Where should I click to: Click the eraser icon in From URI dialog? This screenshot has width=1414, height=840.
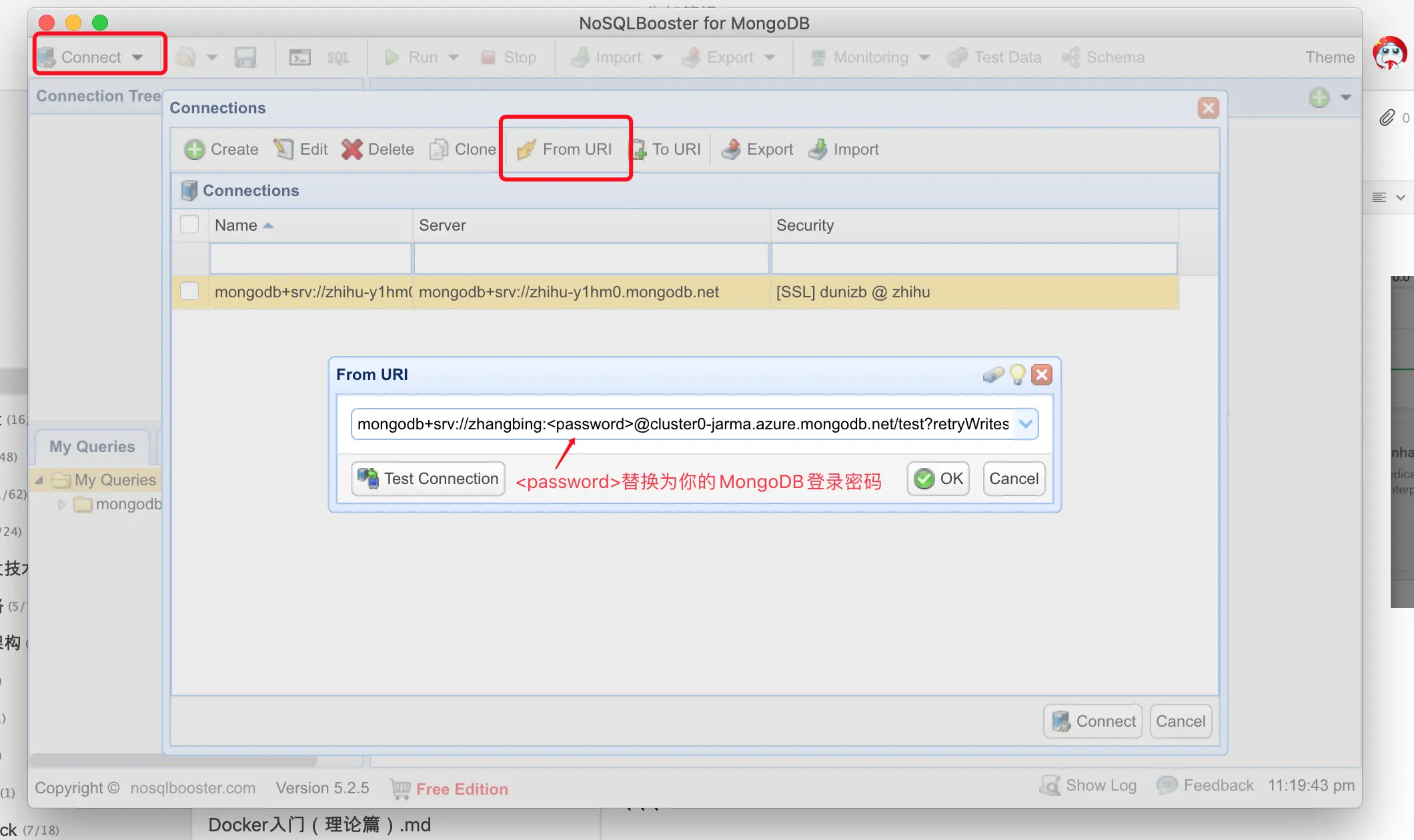993,375
